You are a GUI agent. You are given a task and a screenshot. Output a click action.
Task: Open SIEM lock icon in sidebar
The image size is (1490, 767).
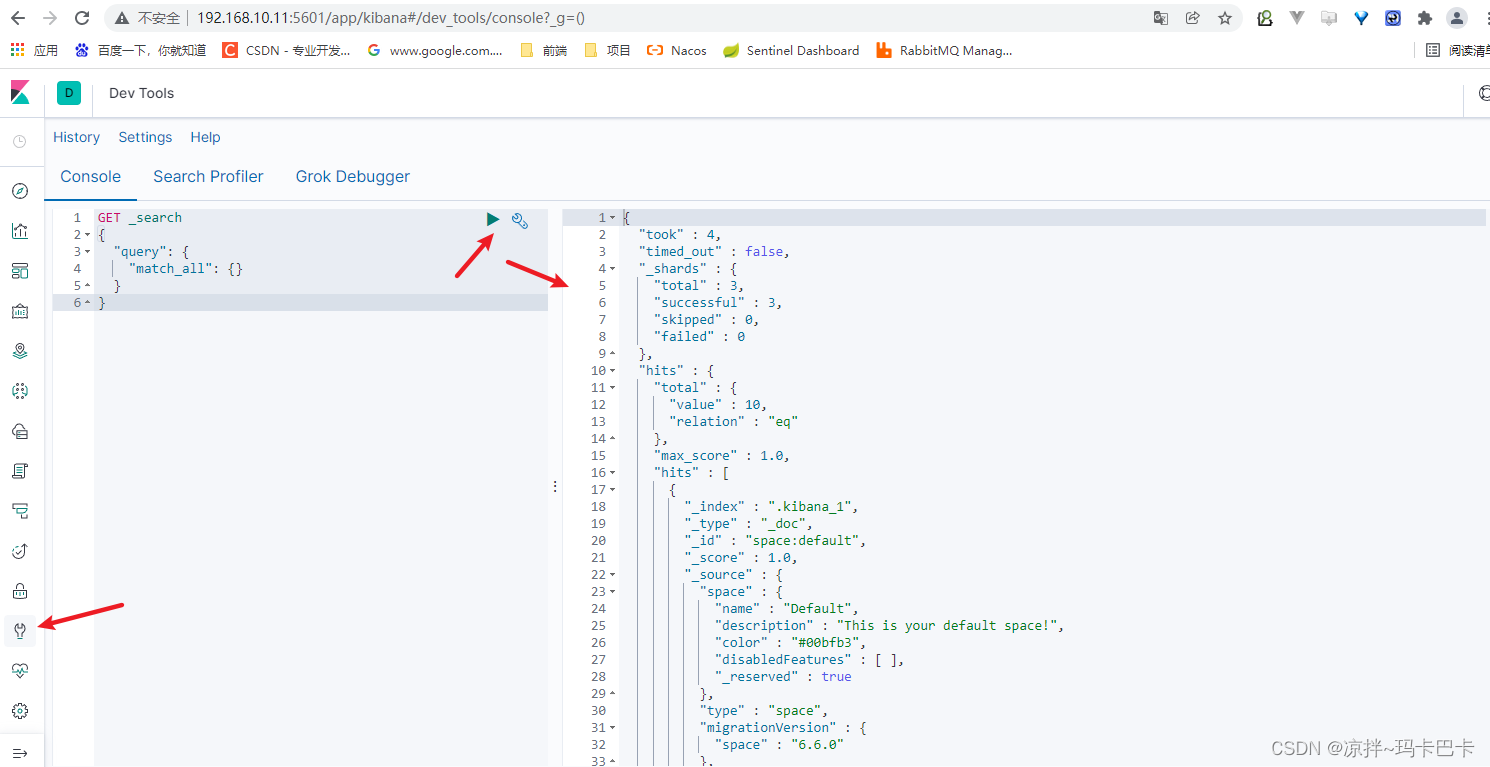20,591
